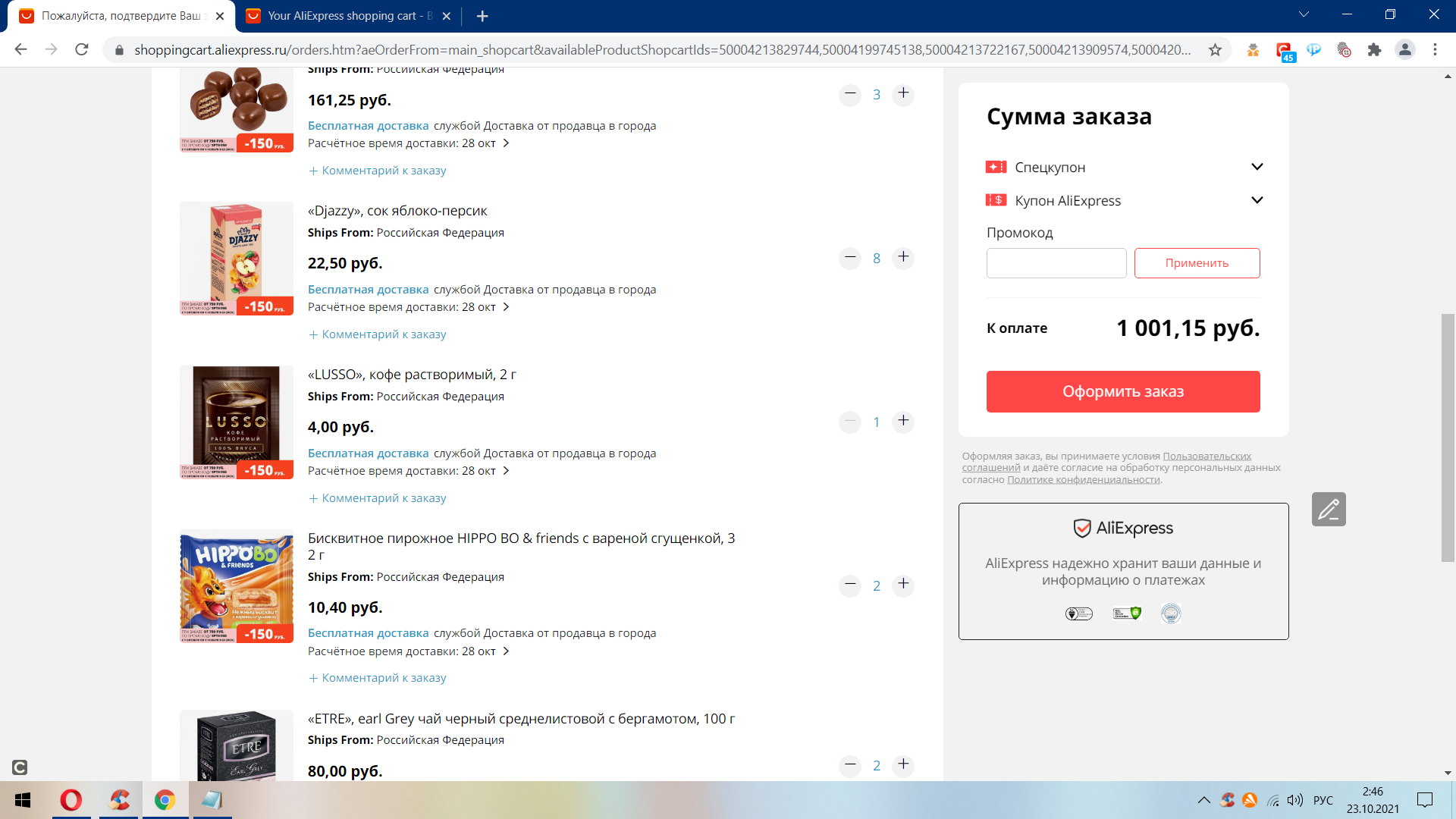This screenshot has height=819, width=1456.
Task: Close the Пожалуйста, подтвердите Ваш tab
Action: [220, 16]
